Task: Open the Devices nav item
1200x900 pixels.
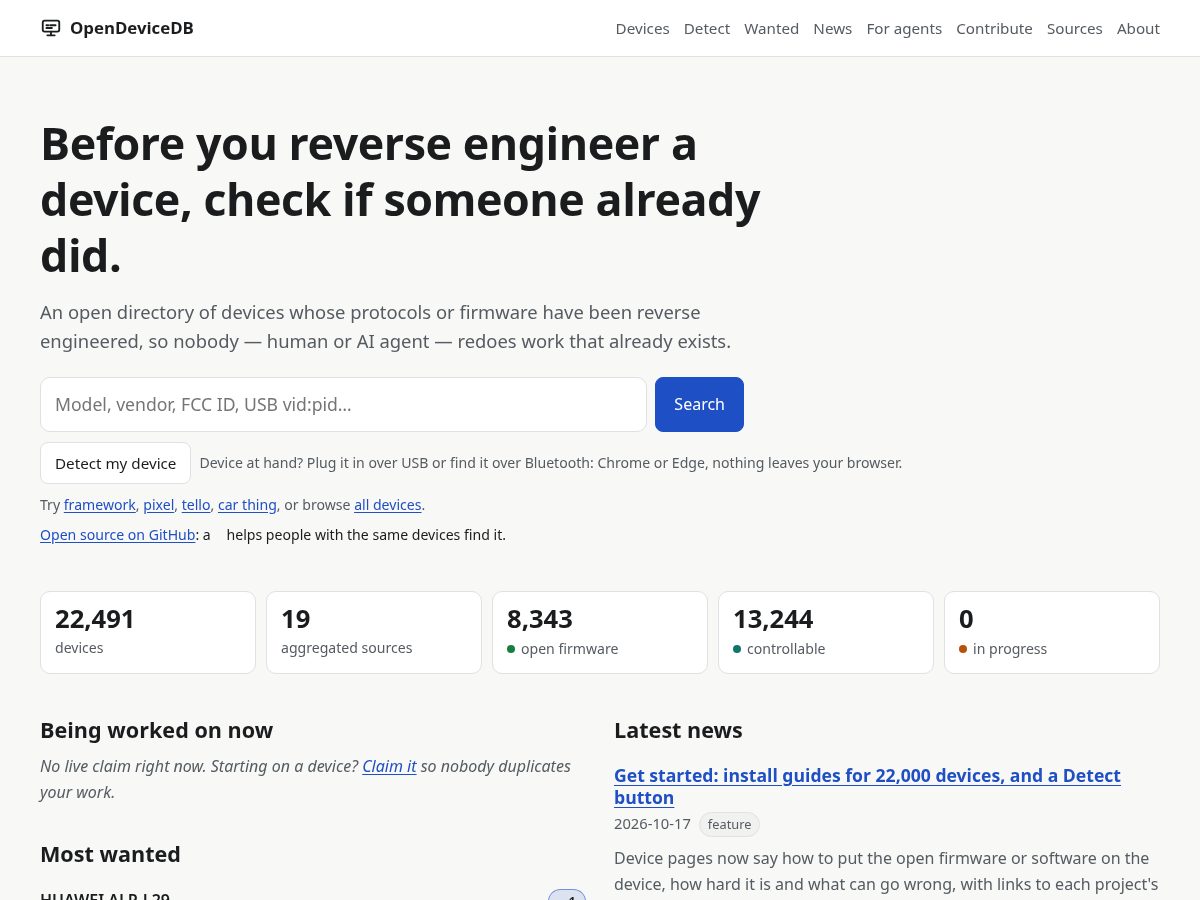Action: [642, 28]
